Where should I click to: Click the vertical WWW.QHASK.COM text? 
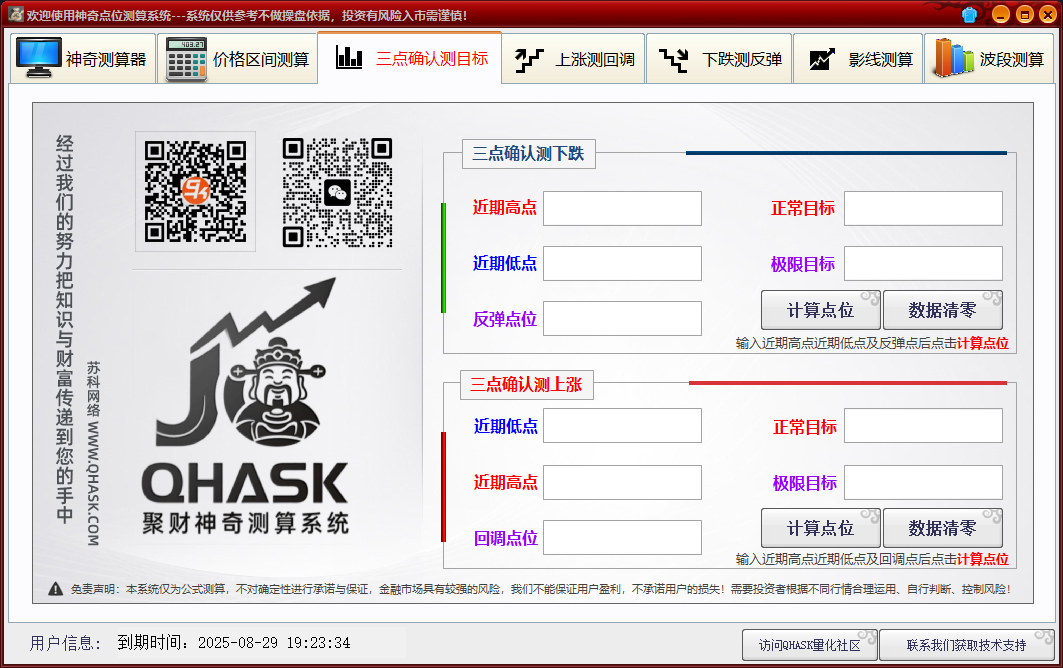coord(93,483)
